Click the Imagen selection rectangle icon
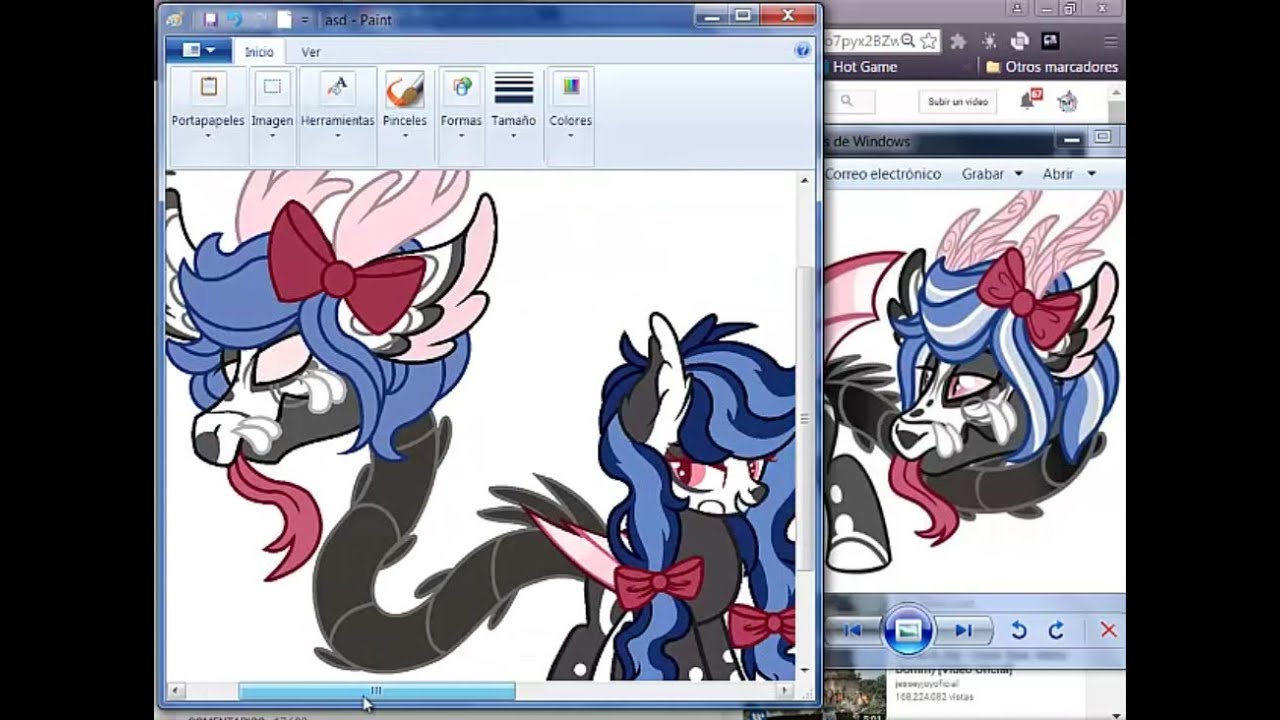This screenshot has height=720, width=1280. [x=272, y=87]
